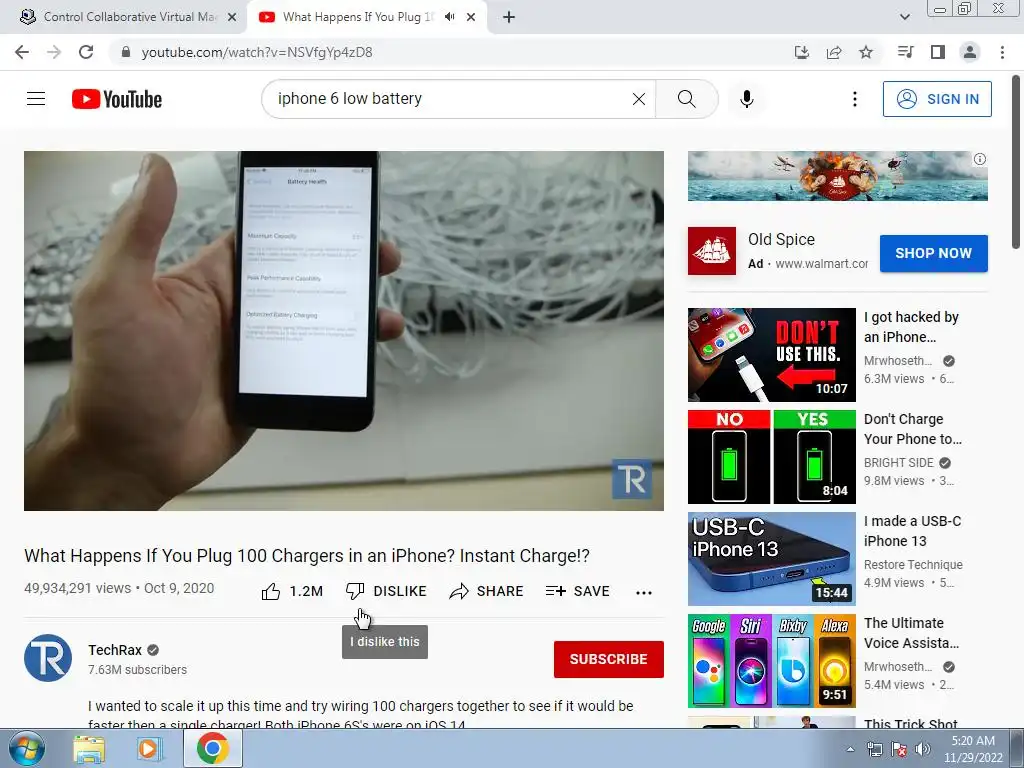The width and height of the screenshot is (1024, 768).
Task: View site info via padlock icon
Action: tap(126, 52)
